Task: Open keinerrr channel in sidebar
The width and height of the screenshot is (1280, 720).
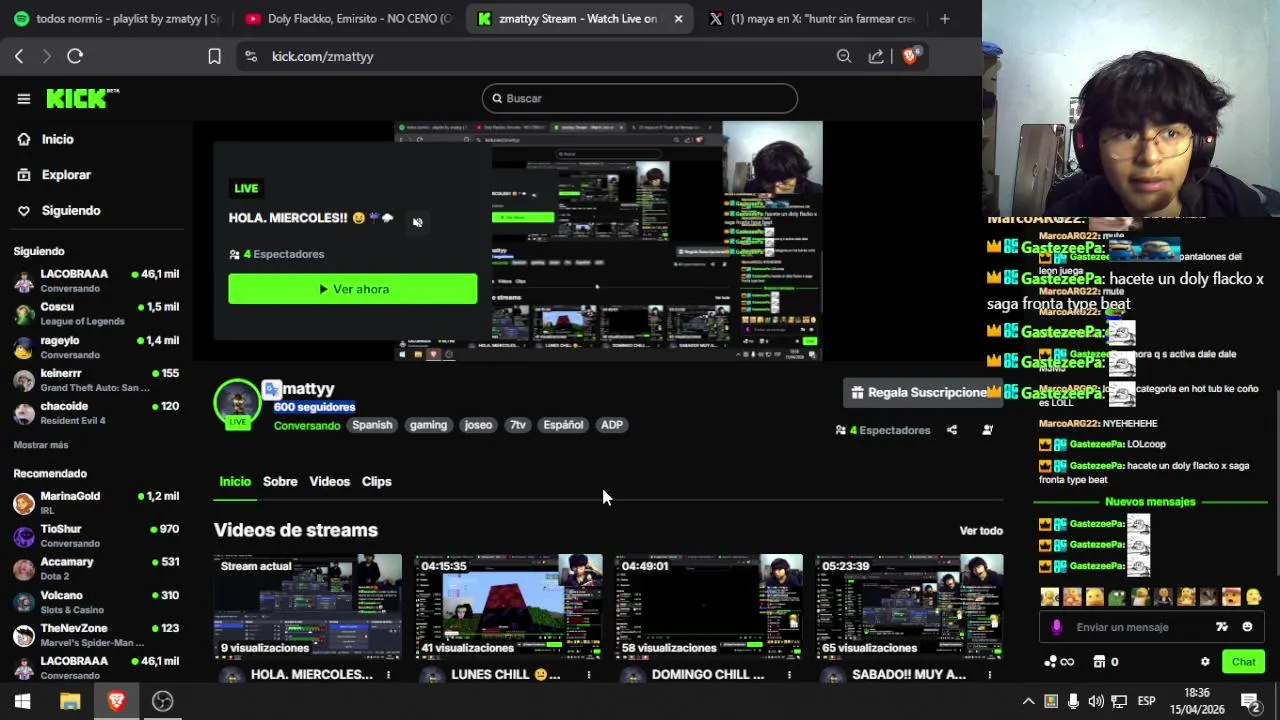Action: coord(96,380)
